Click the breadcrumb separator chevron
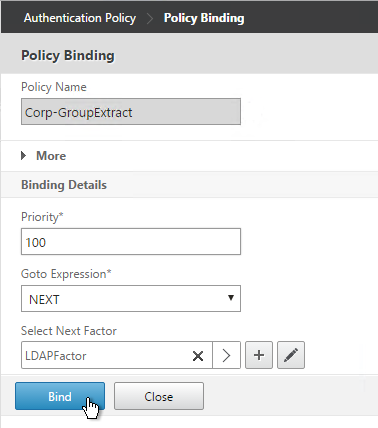This screenshot has height=428, width=378. click(x=150, y=18)
